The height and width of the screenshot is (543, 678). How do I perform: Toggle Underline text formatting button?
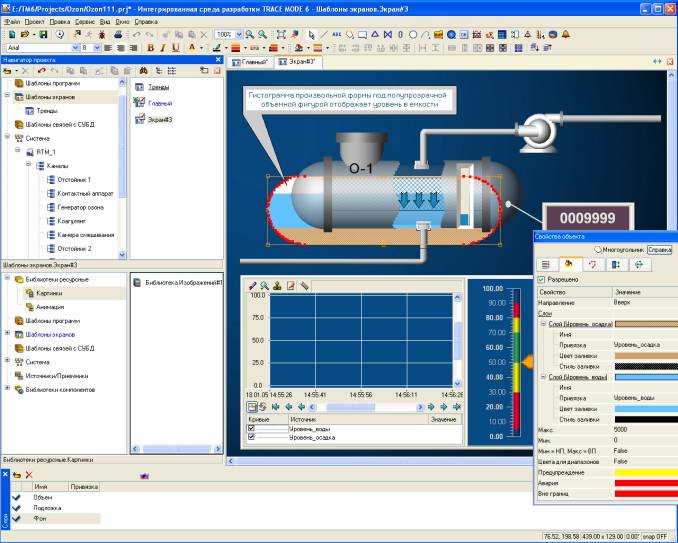(177, 47)
